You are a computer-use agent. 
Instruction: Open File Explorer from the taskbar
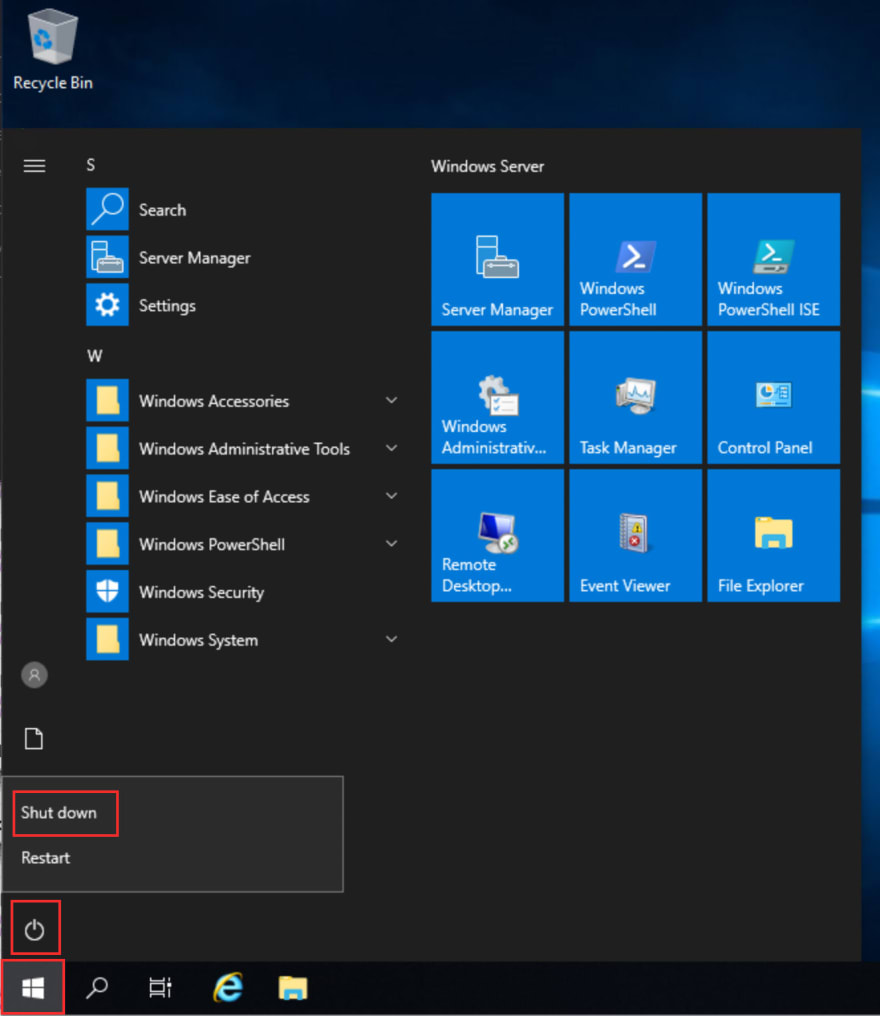pyautogui.click(x=293, y=988)
